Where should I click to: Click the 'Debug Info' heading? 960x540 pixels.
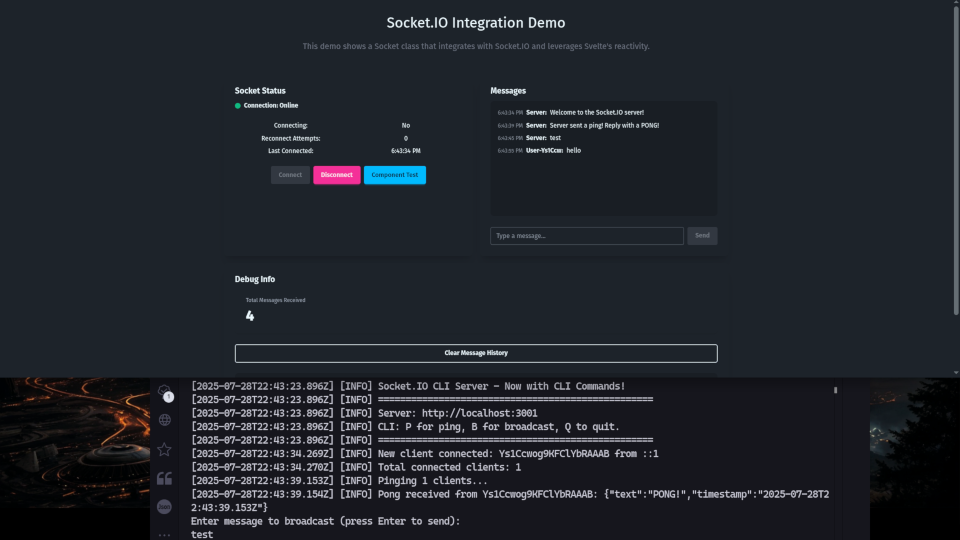click(255, 279)
